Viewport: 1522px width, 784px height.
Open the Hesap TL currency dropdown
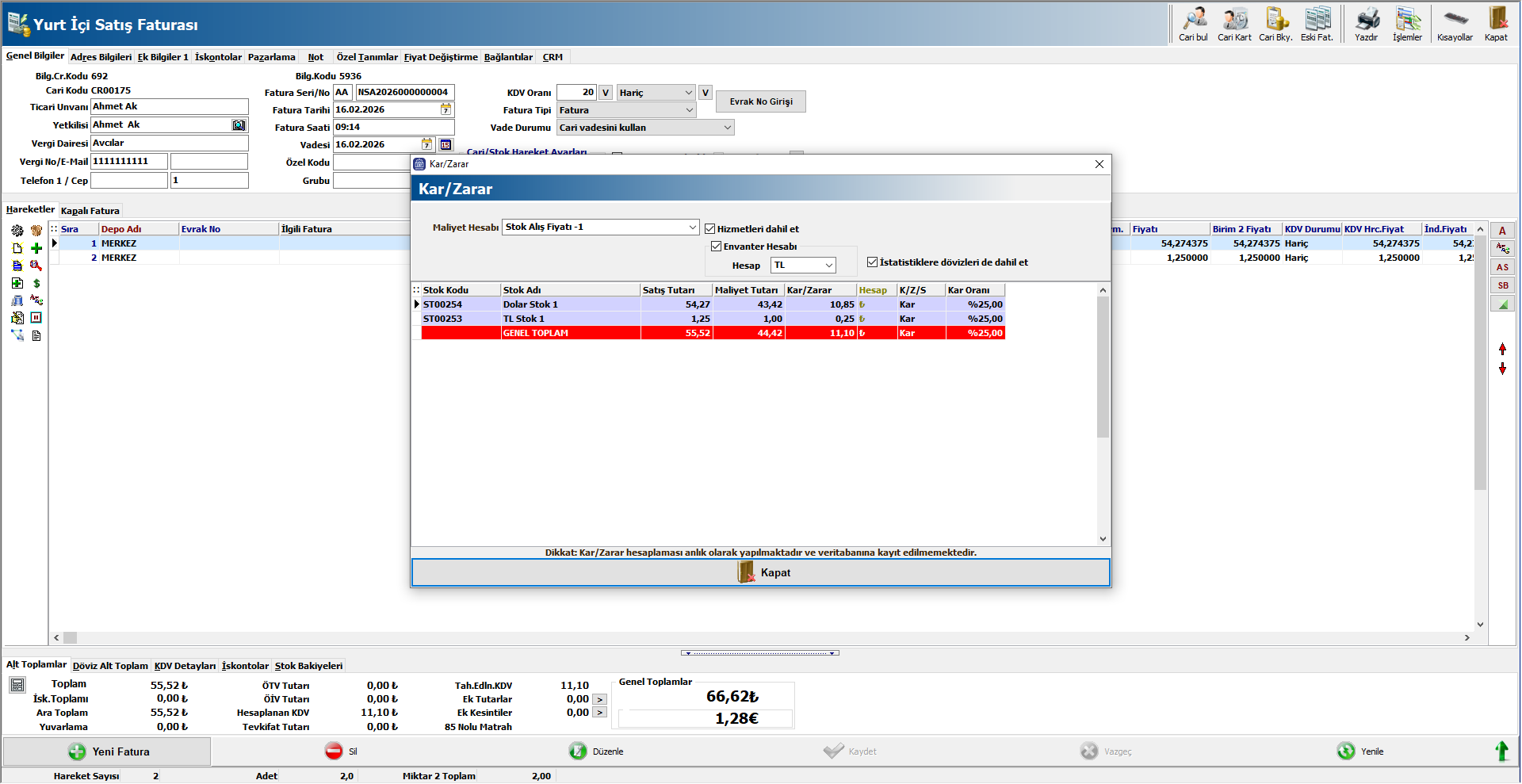point(828,266)
